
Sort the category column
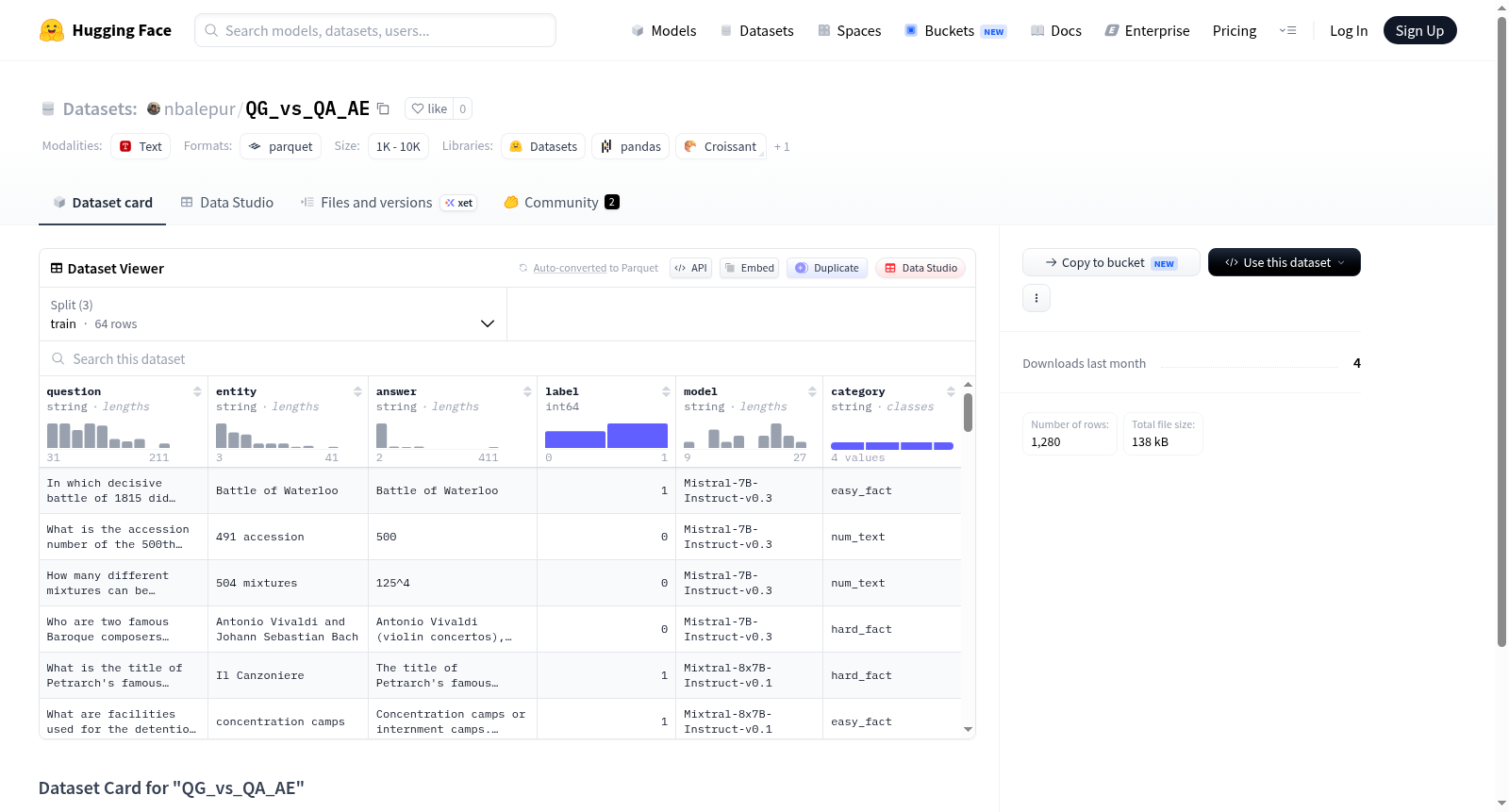(x=951, y=391)
